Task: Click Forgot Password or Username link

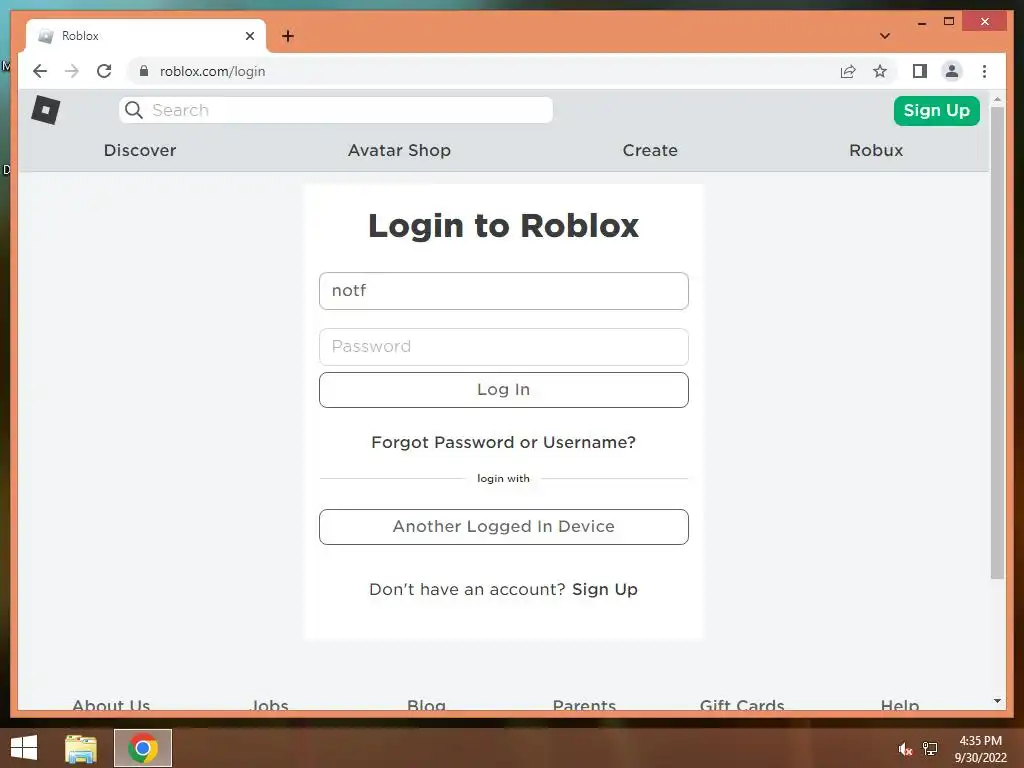Action: pyautogui.click(x=504, y=442)
